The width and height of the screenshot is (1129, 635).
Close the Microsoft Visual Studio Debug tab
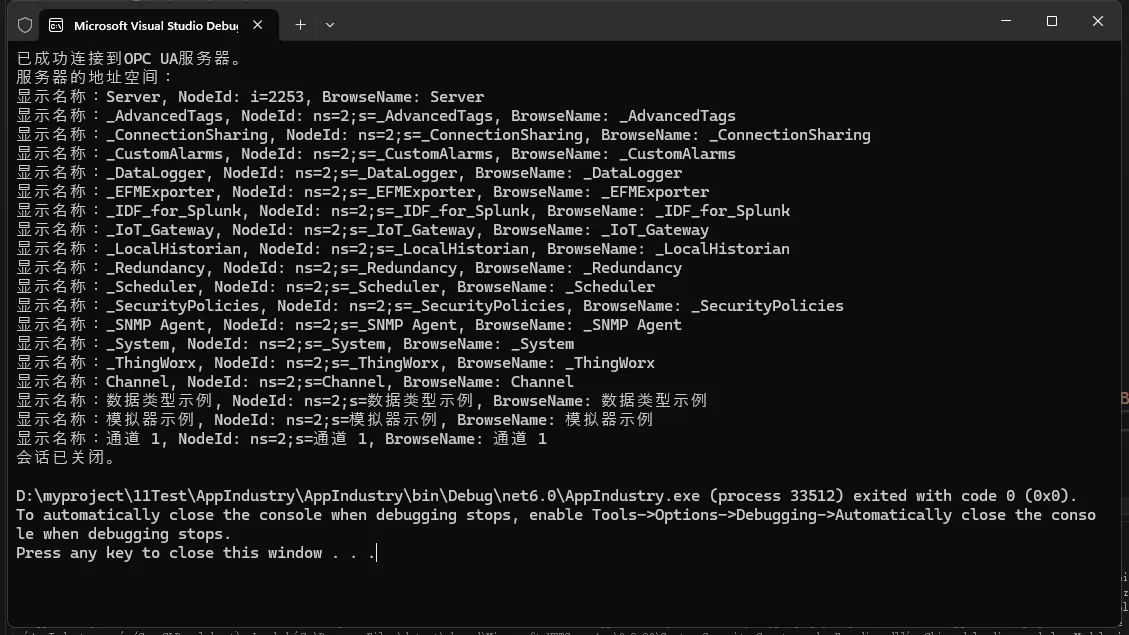[259, 25]
